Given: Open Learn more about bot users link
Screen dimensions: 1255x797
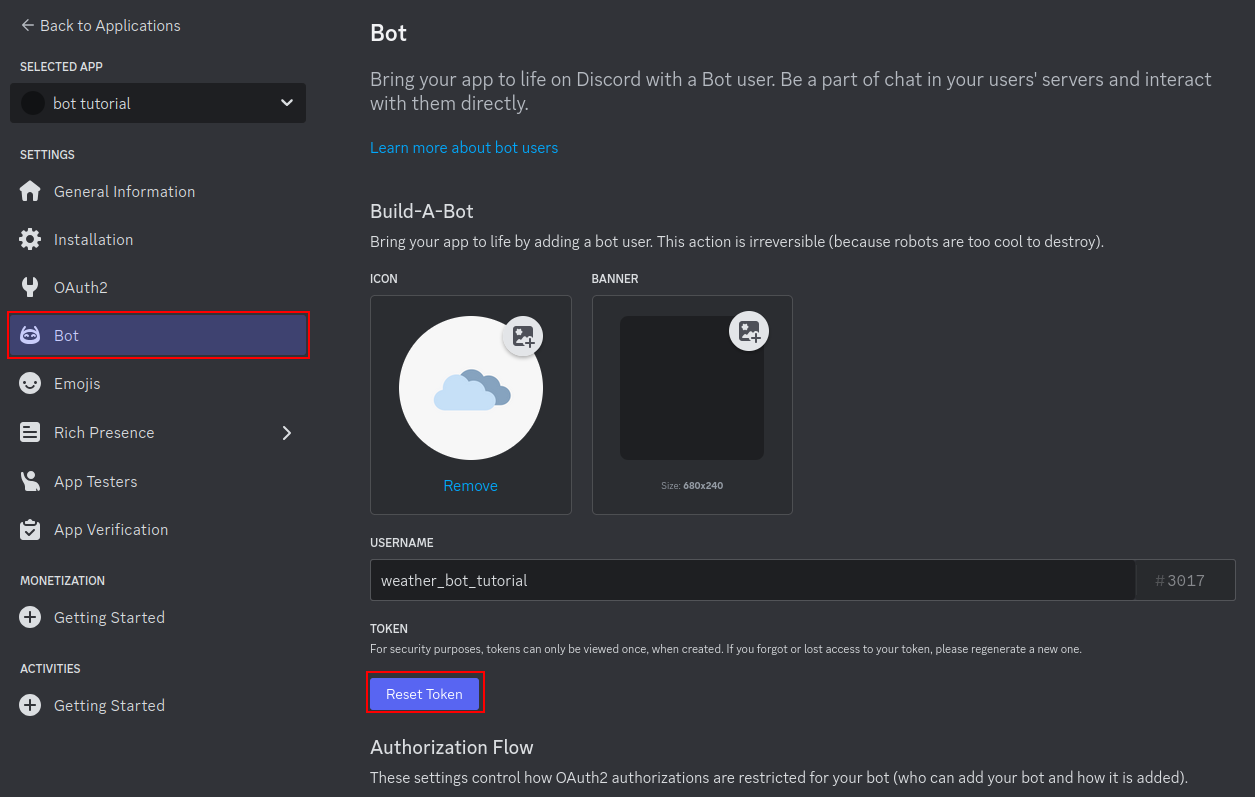Looking at the screenshot, I should [x=464, y=147].
